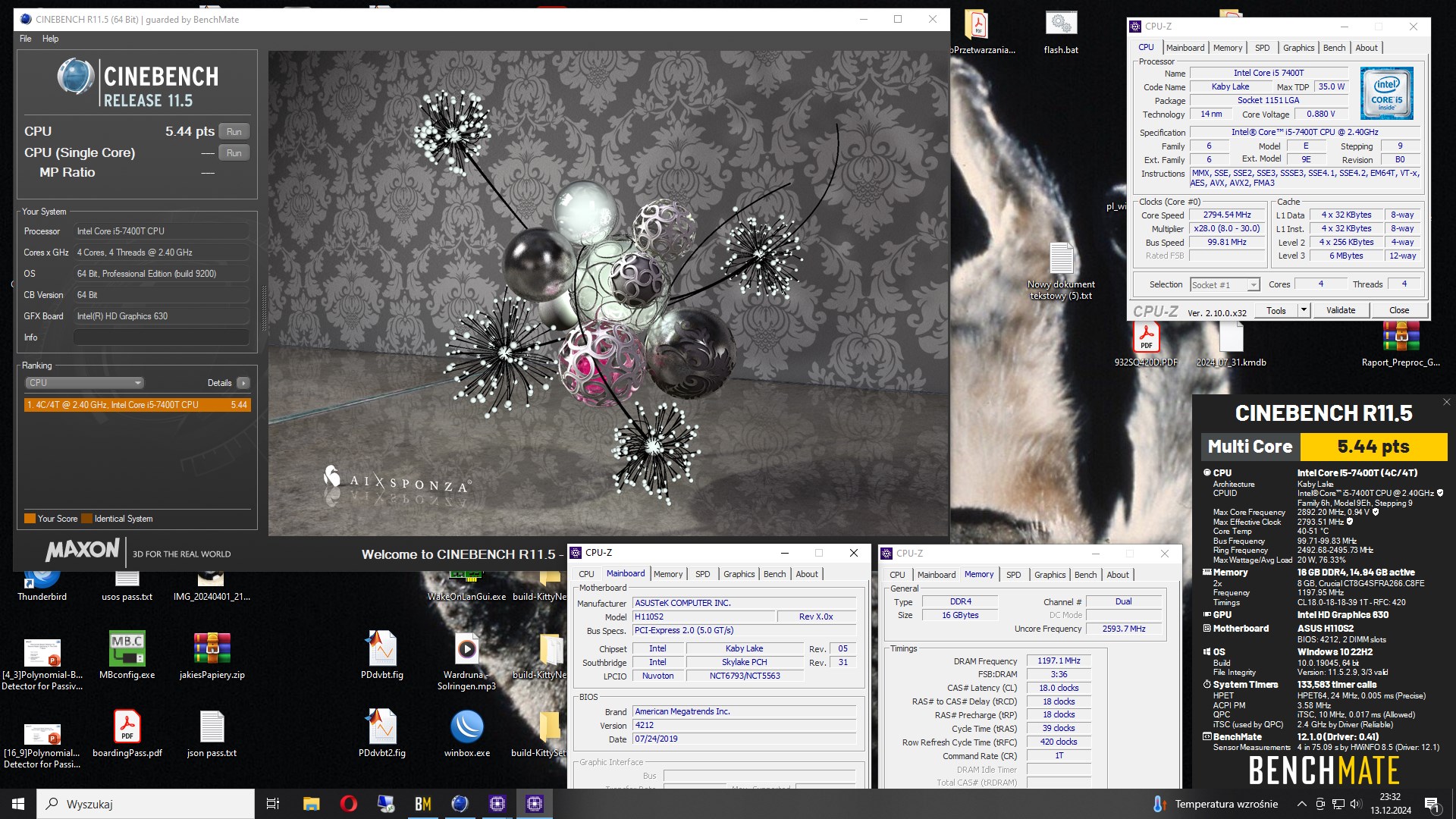
Task: Open usos pass.txt desktop file
Action: click(127, 585)
